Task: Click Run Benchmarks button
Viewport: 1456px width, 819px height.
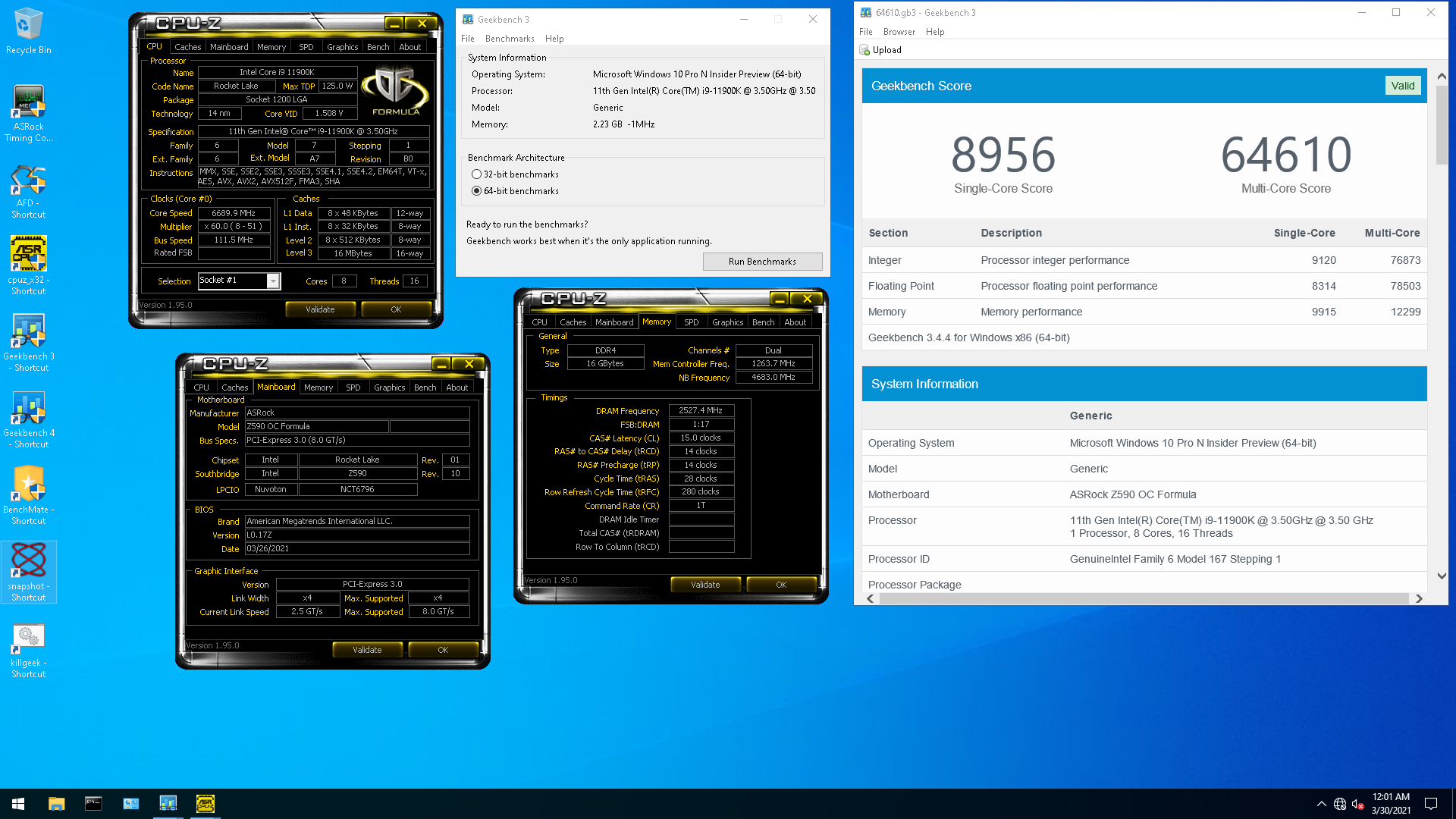Action: click(762, 262)
